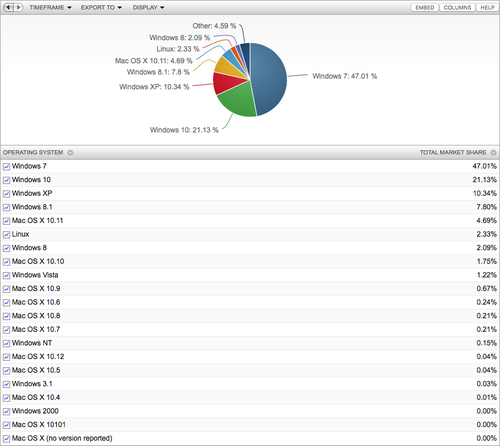Toggle the Windows 2000 chart checkbox
500x446 pixels.
point(6,412)
